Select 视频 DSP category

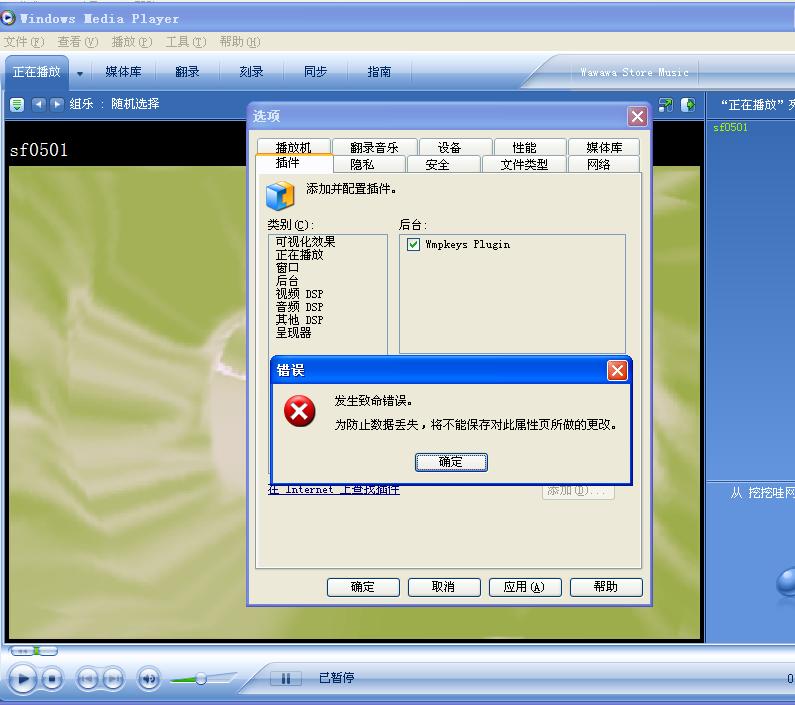(x=299, y=294)
